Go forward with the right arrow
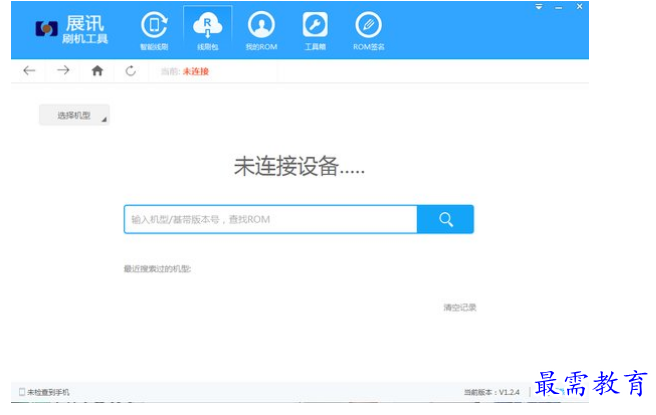The image size is (656, 415). 63,70
